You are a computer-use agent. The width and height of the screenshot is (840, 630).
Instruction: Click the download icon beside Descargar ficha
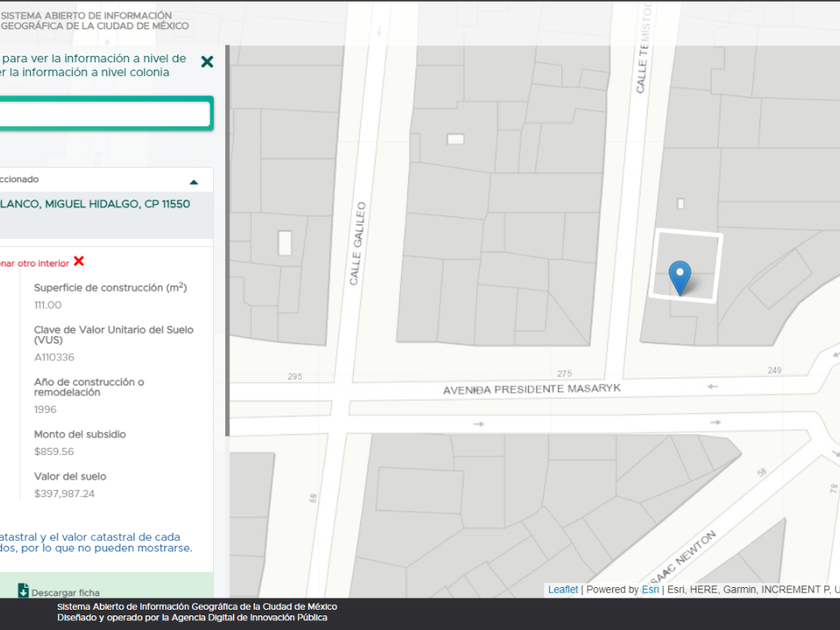(23, 591)
